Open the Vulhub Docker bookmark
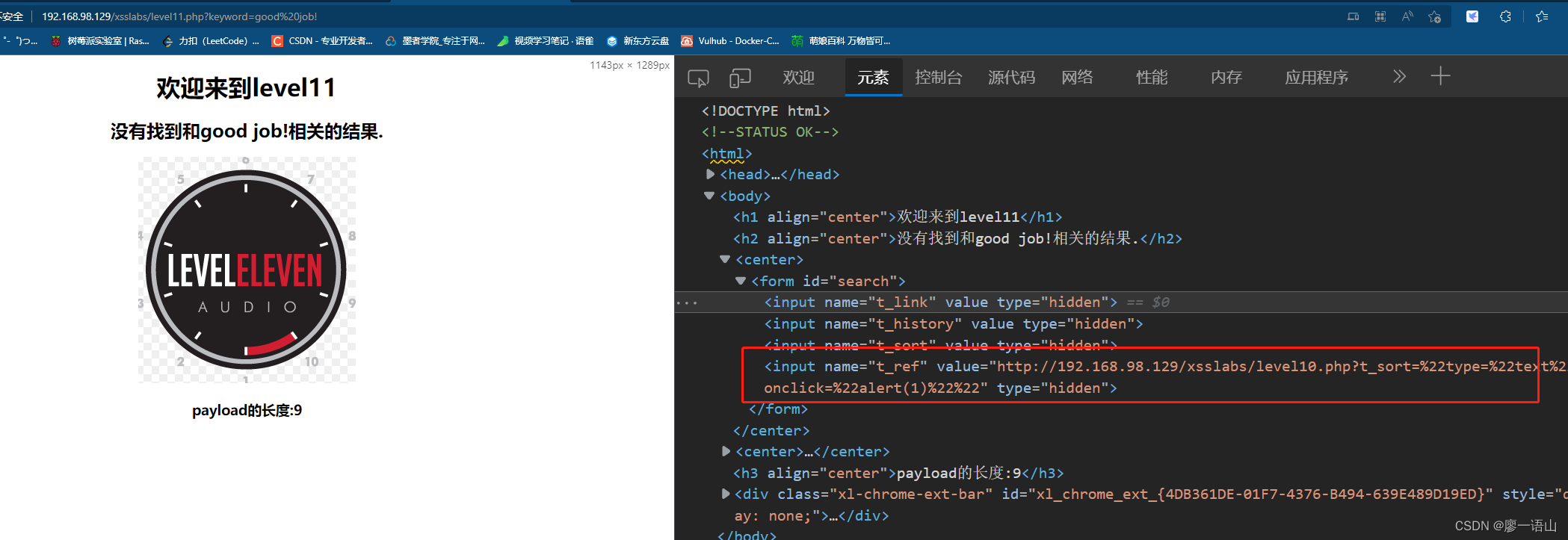The width and height of the screenshot is (1568, 540). (x=729, y=41)
